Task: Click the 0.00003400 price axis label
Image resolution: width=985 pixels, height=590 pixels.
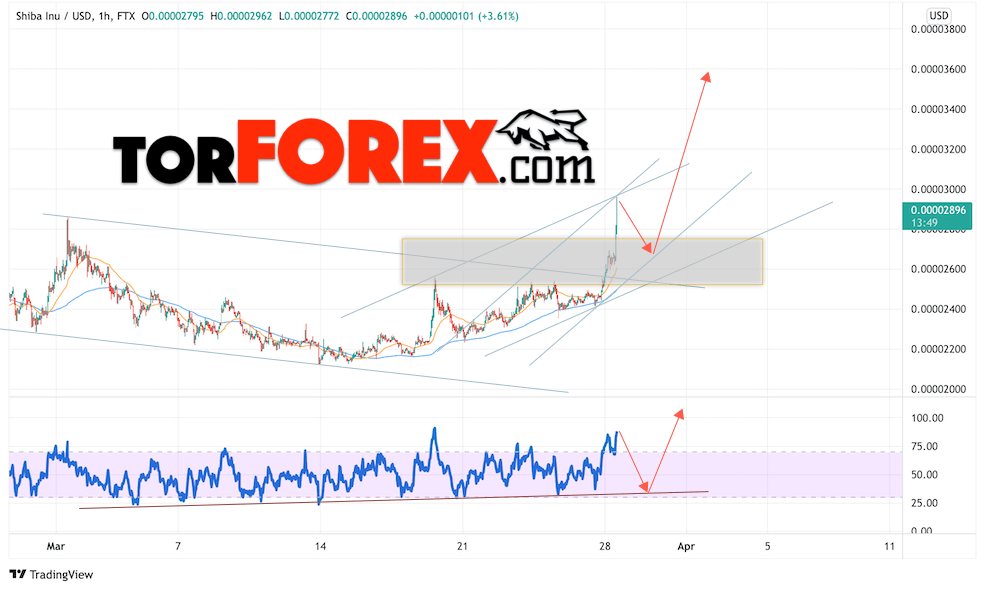Action: [x=938, y=109]
